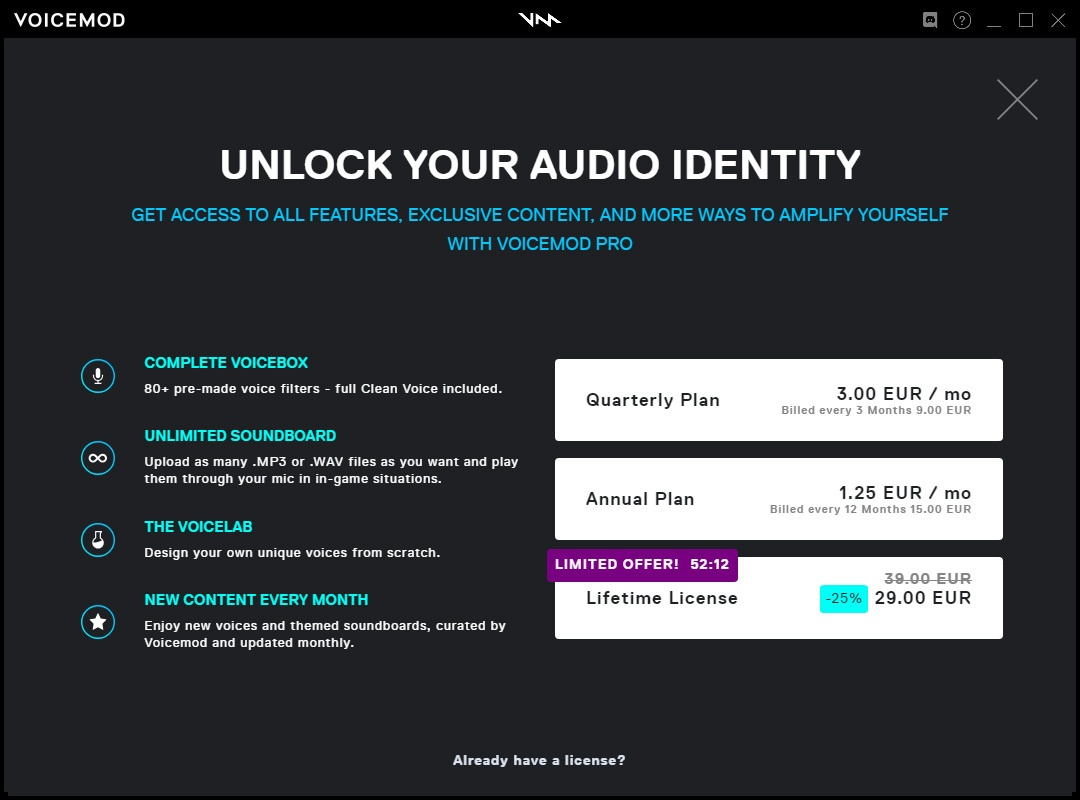Click the star icon beside New Content
This screenshot has height=800, width=1080.
98,622
